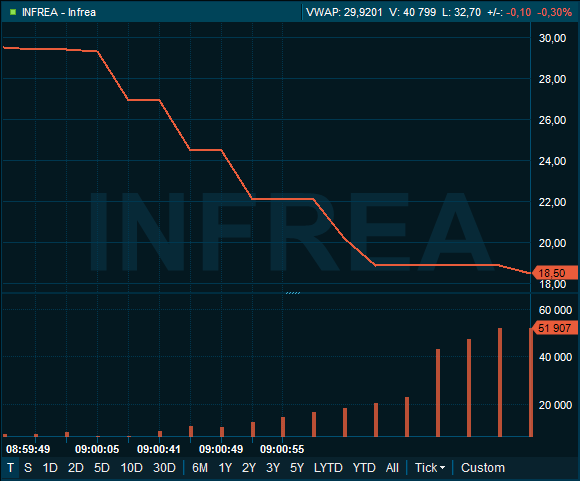
Task: Select the 1D time range
Action: tap(50, 468)
